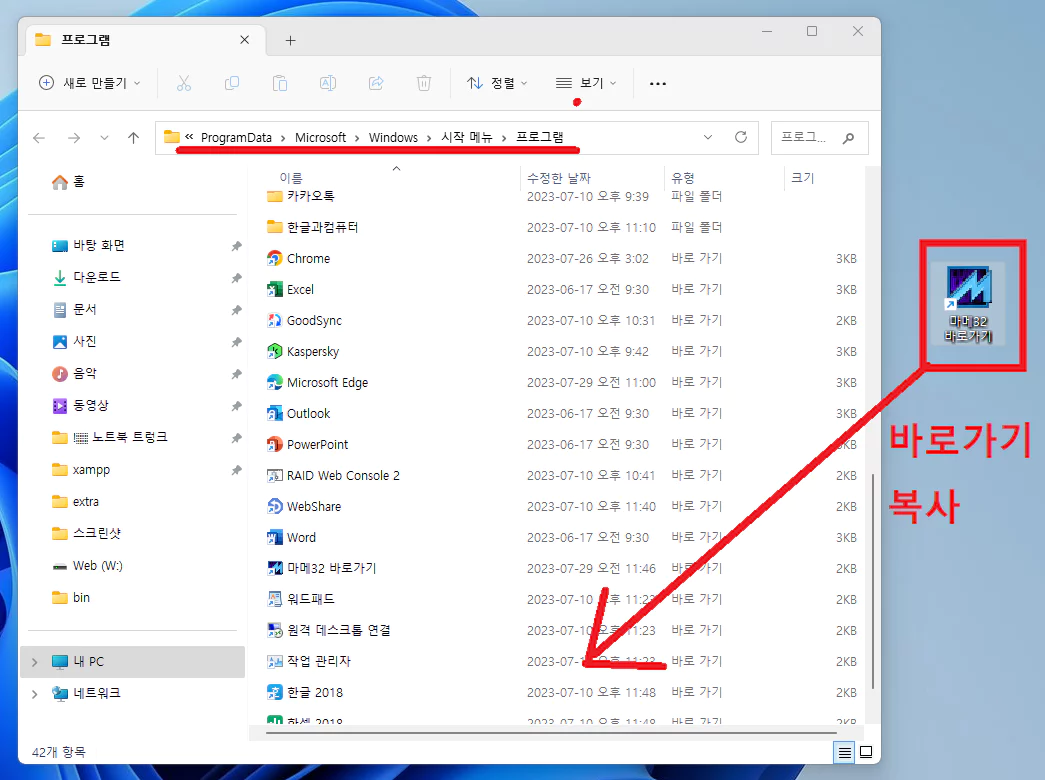Screen dimensions: 1045x780
Task: Refresh the current folder view
Action: tap(740, 137)
